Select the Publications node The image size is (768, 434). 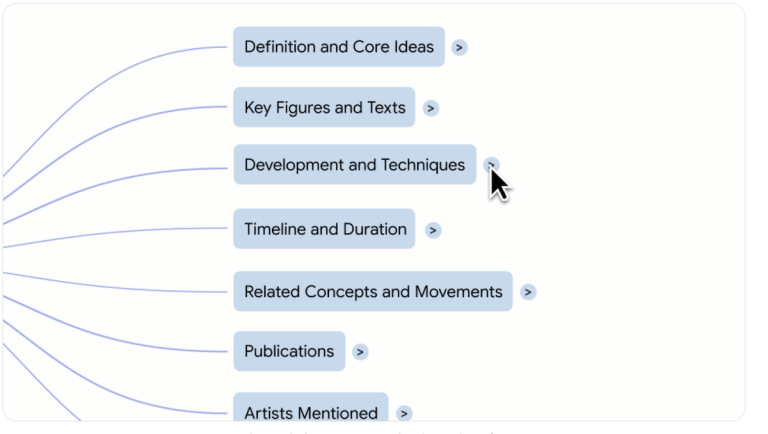pos(289,352)
